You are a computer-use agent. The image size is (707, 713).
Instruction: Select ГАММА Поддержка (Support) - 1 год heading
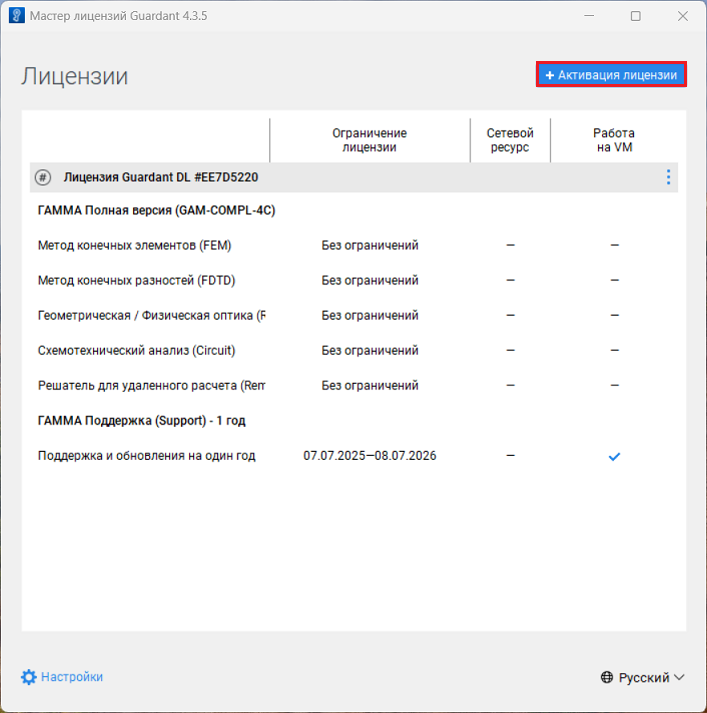click(x=141, y=421)
